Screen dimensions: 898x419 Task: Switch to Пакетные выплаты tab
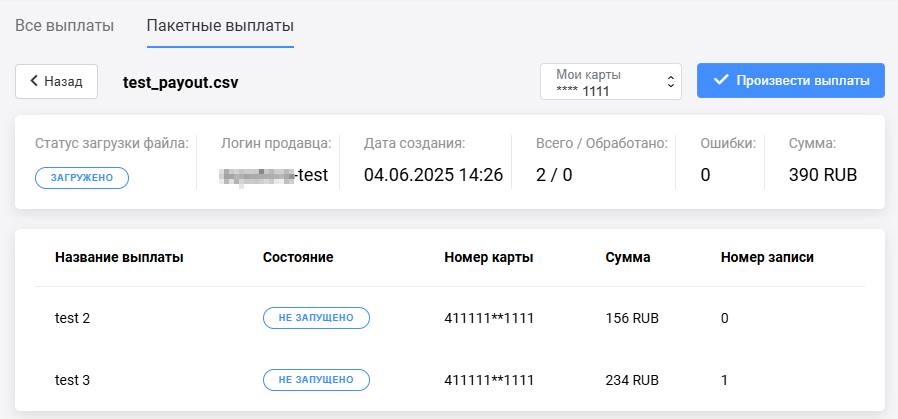click(x=220, y=24)
